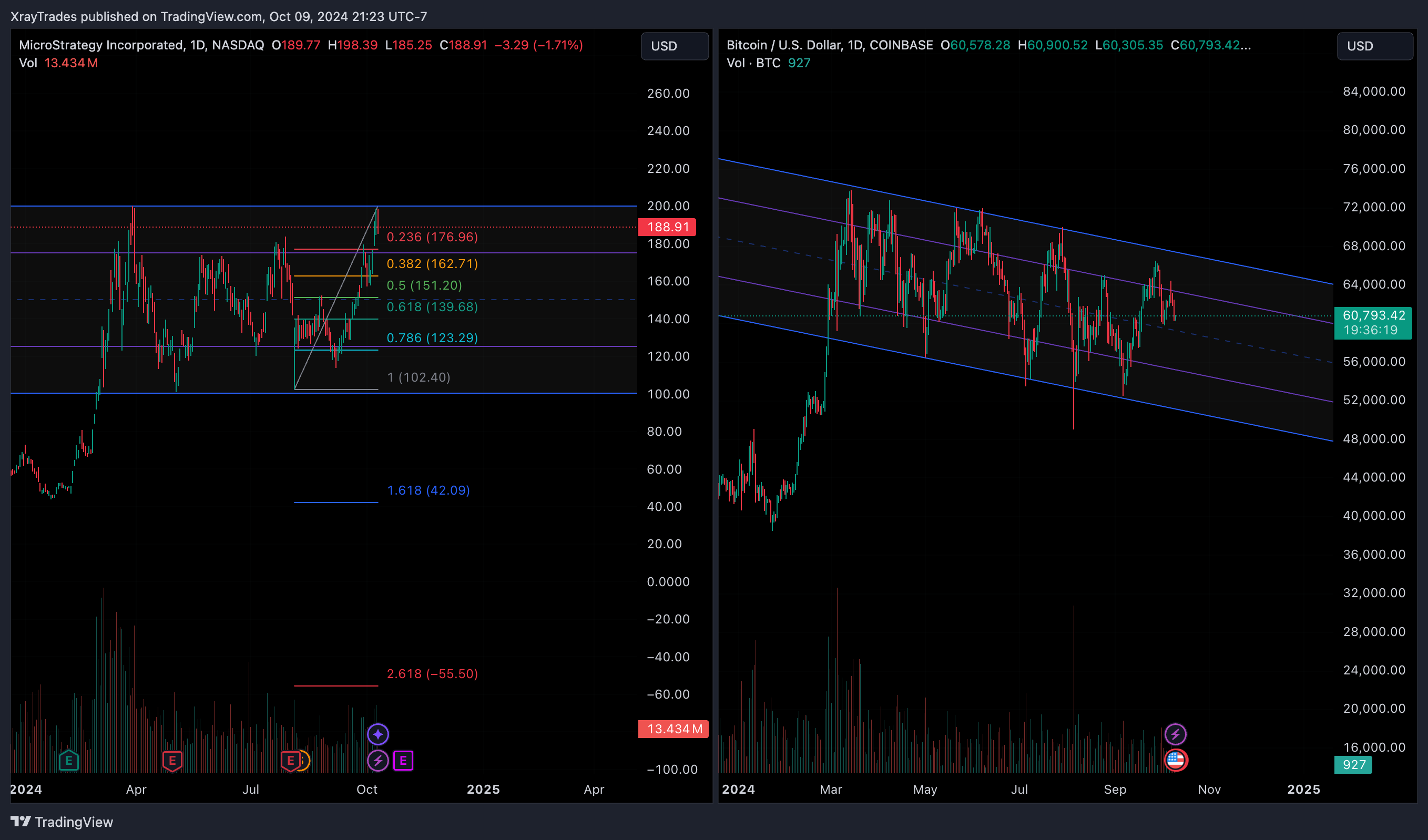1428x840 pixels.
Task: Click the TradingView logo at bottom left
Action: point(21,821)
